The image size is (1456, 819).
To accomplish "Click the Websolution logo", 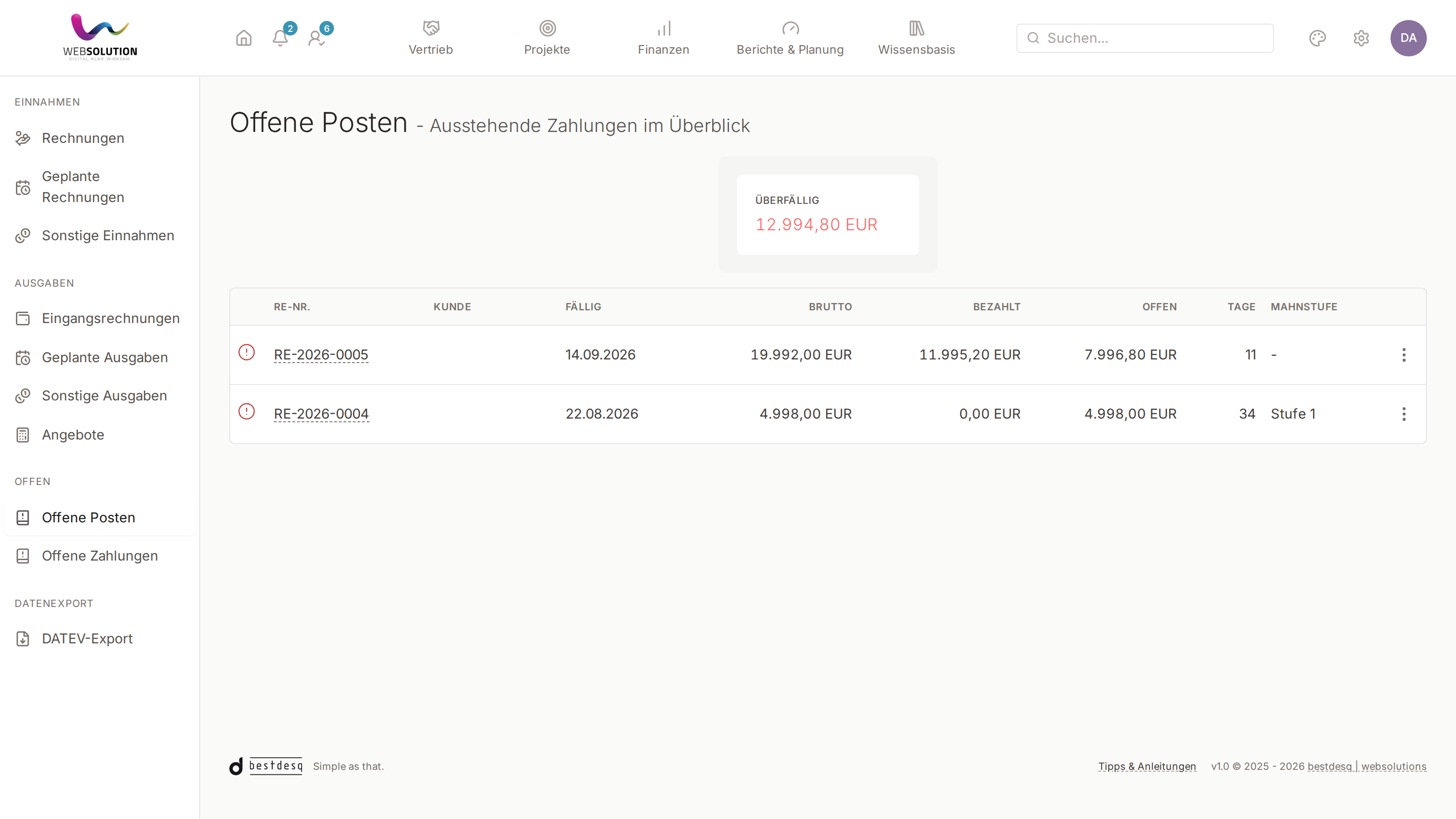I will [x=100, y=37].
